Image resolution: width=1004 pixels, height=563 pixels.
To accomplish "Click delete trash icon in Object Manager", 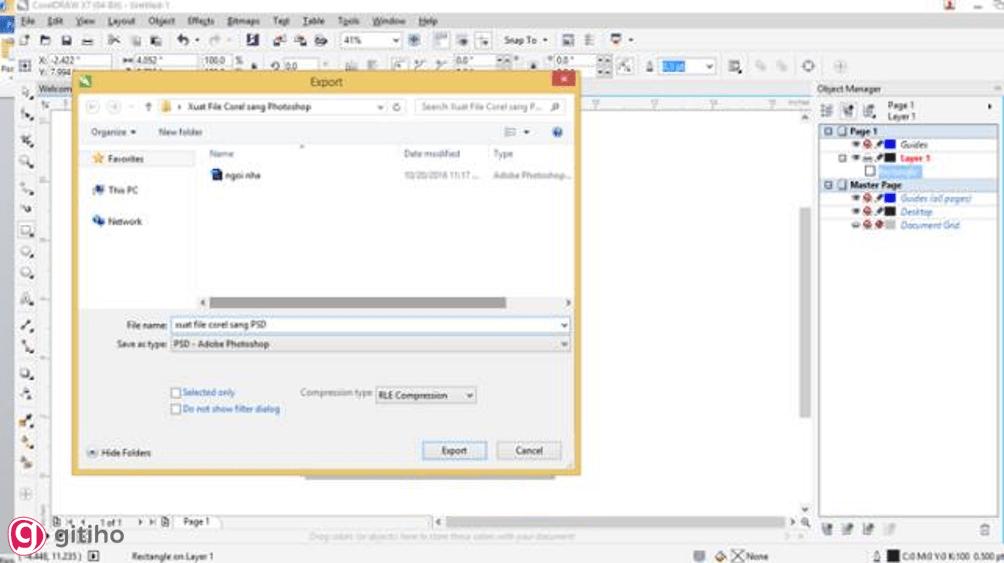I will click(985, 529).
